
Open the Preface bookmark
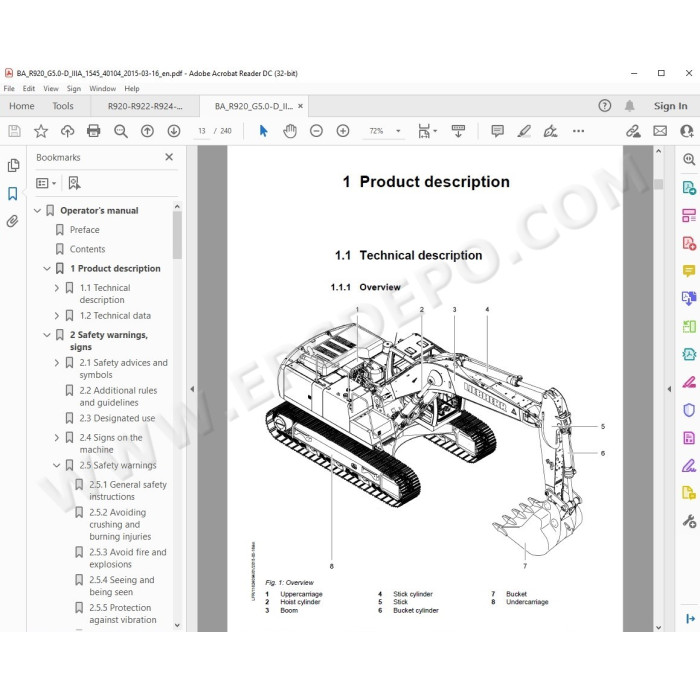(x=84, y=230)
